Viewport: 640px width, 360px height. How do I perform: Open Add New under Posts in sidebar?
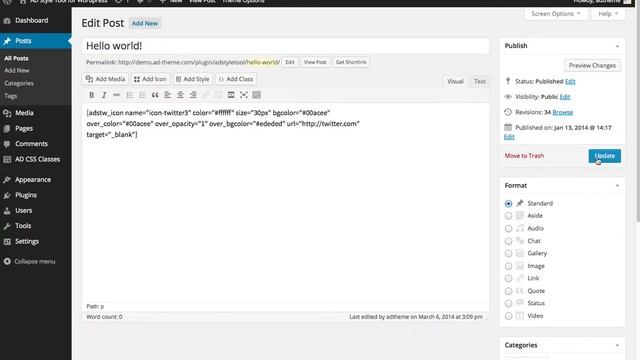(17, 71)
